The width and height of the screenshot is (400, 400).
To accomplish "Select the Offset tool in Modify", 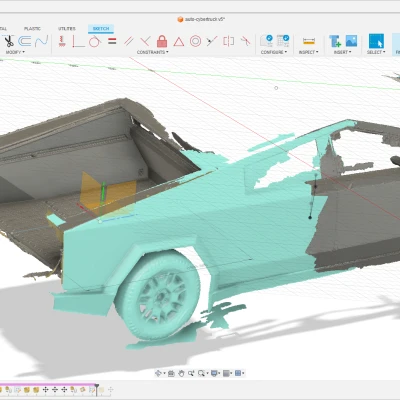I will (25, 41).
